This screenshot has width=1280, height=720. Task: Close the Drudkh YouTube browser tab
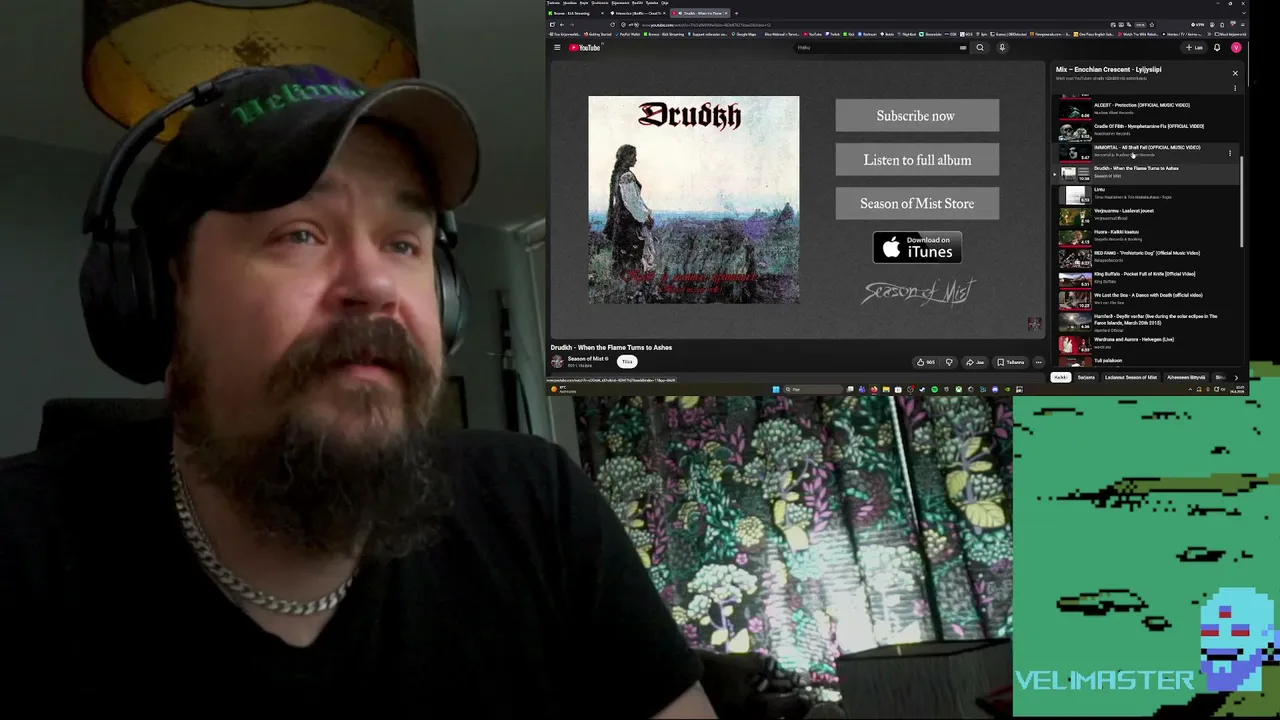[x=726, y=13]
